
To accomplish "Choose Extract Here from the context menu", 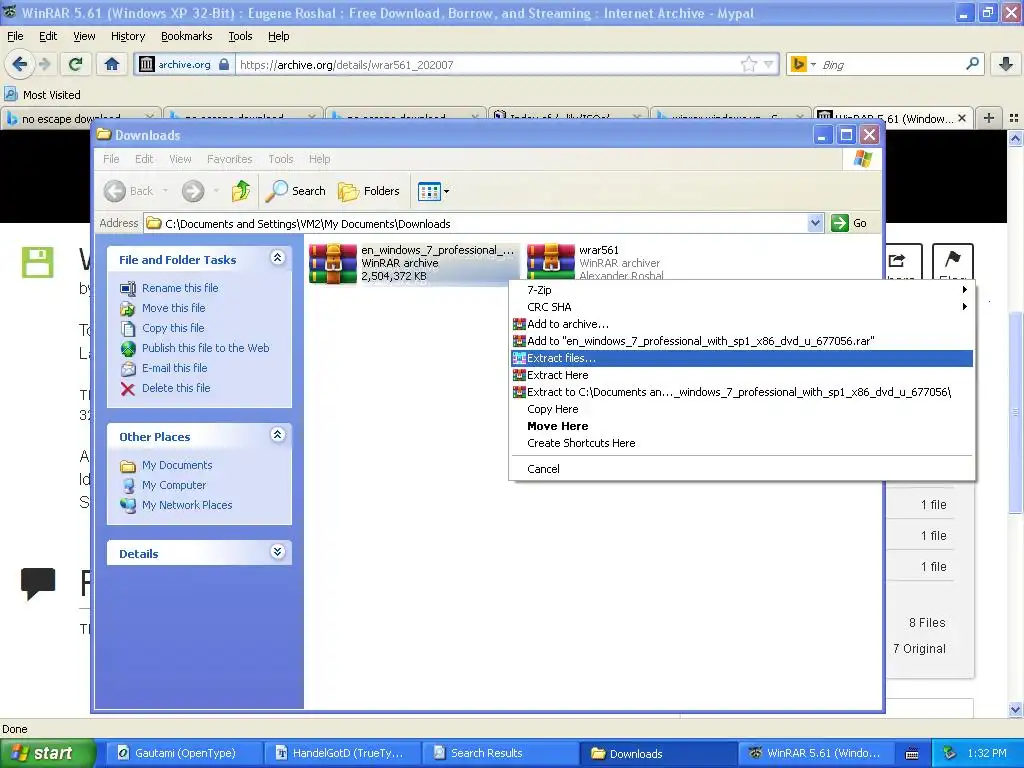I will (x=741, y=375).
